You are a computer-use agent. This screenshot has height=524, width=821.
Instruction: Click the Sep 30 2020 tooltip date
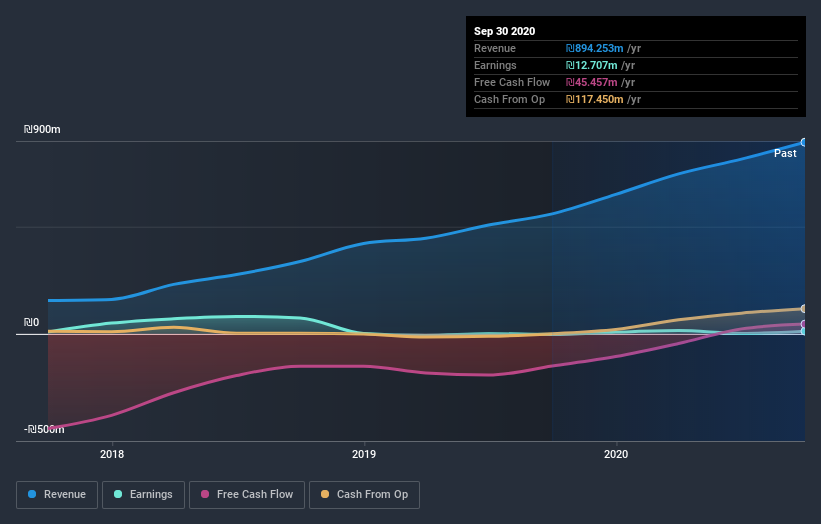coord(505,31)
